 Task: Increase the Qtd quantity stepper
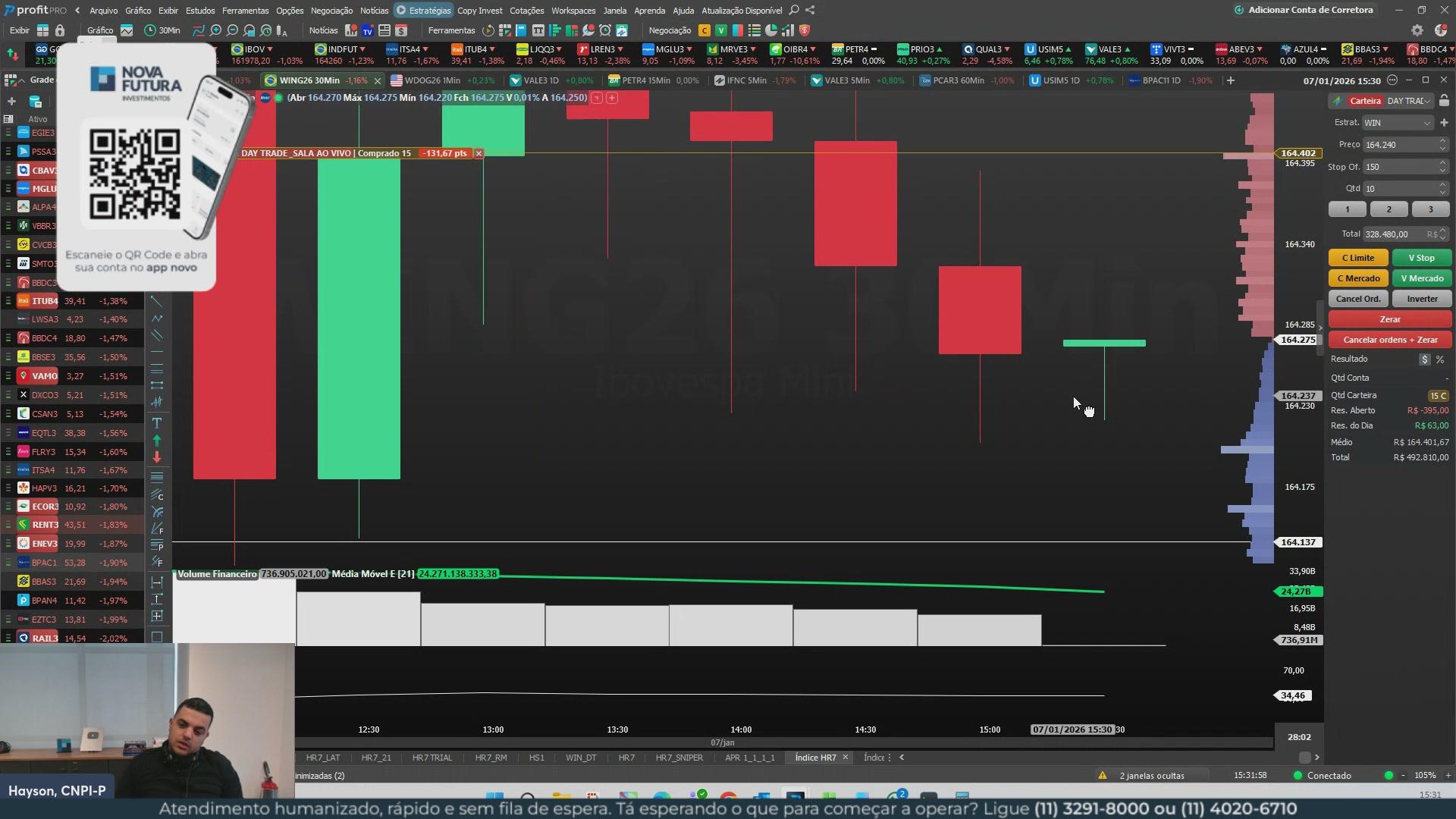(1443, 185)
